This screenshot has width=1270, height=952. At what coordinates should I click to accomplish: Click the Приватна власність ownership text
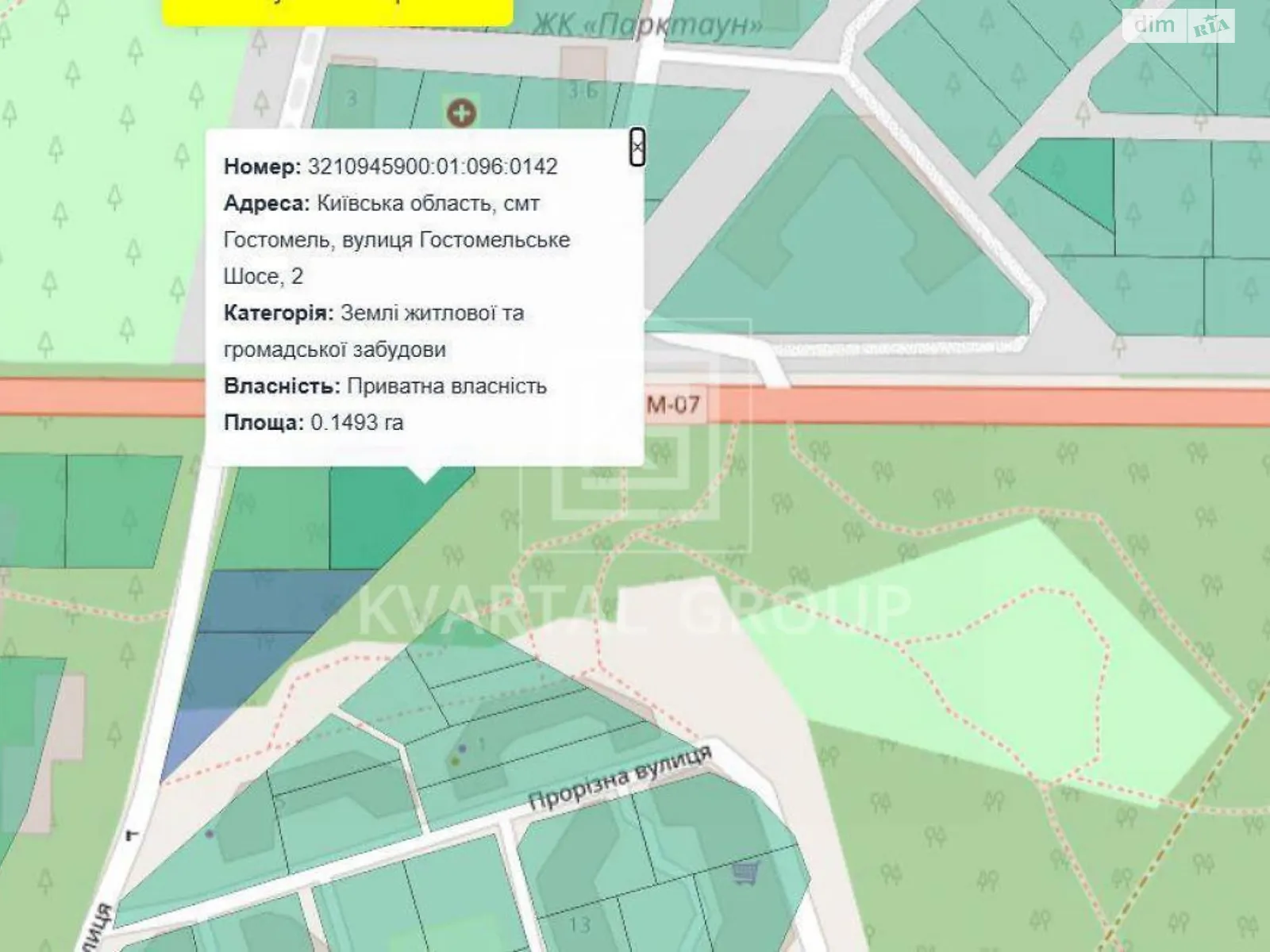click(x=447, y=386)
